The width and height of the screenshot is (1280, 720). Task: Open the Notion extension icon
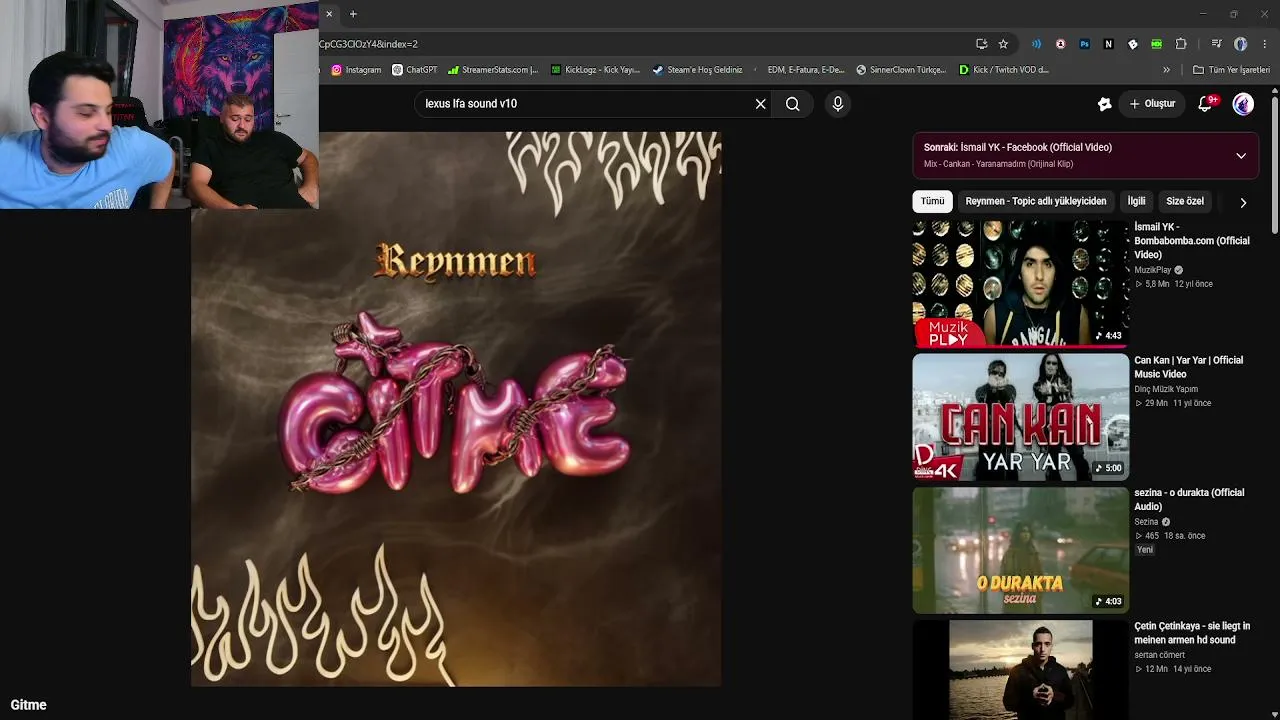1108,44
